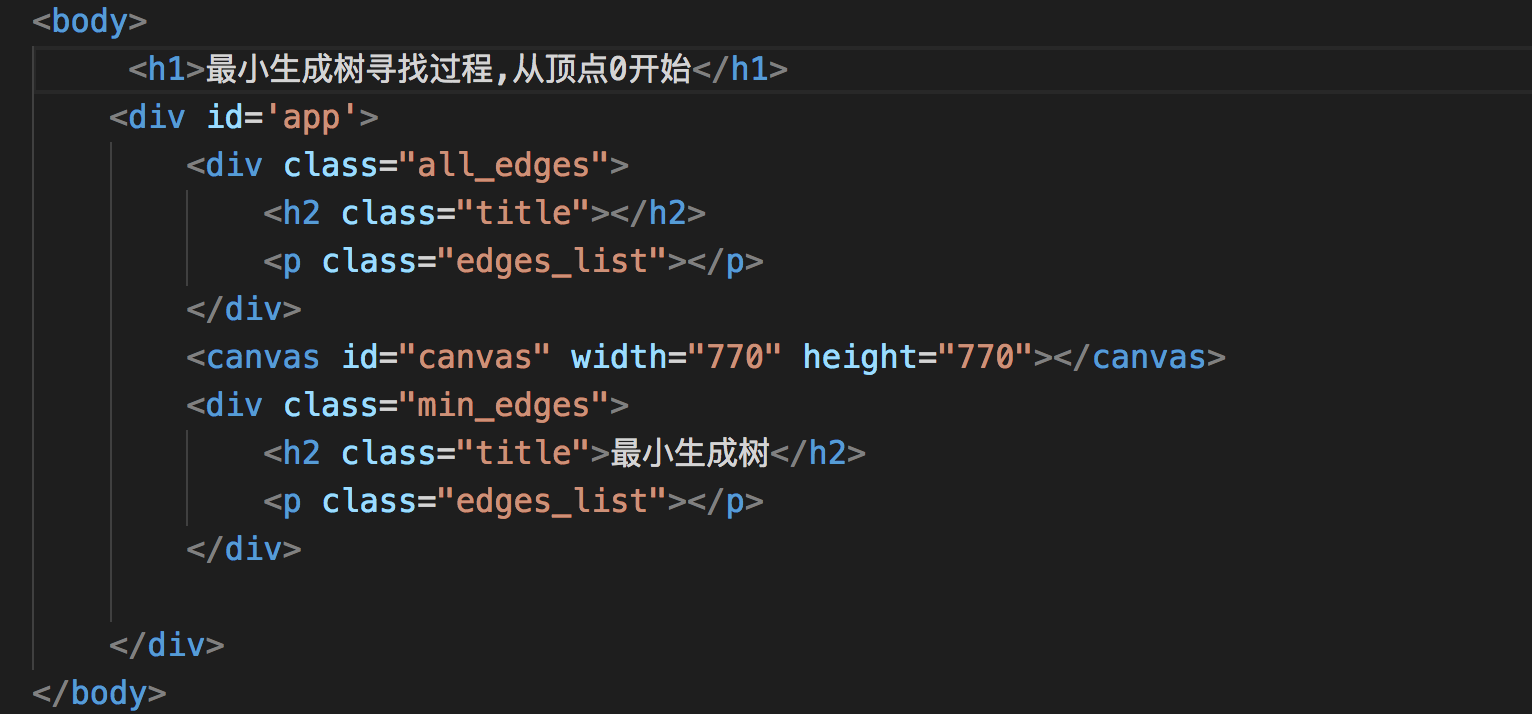This screenshot has width=1532, height=714.
Task: Click the closing body tag
Action: (x=99, y=692)
